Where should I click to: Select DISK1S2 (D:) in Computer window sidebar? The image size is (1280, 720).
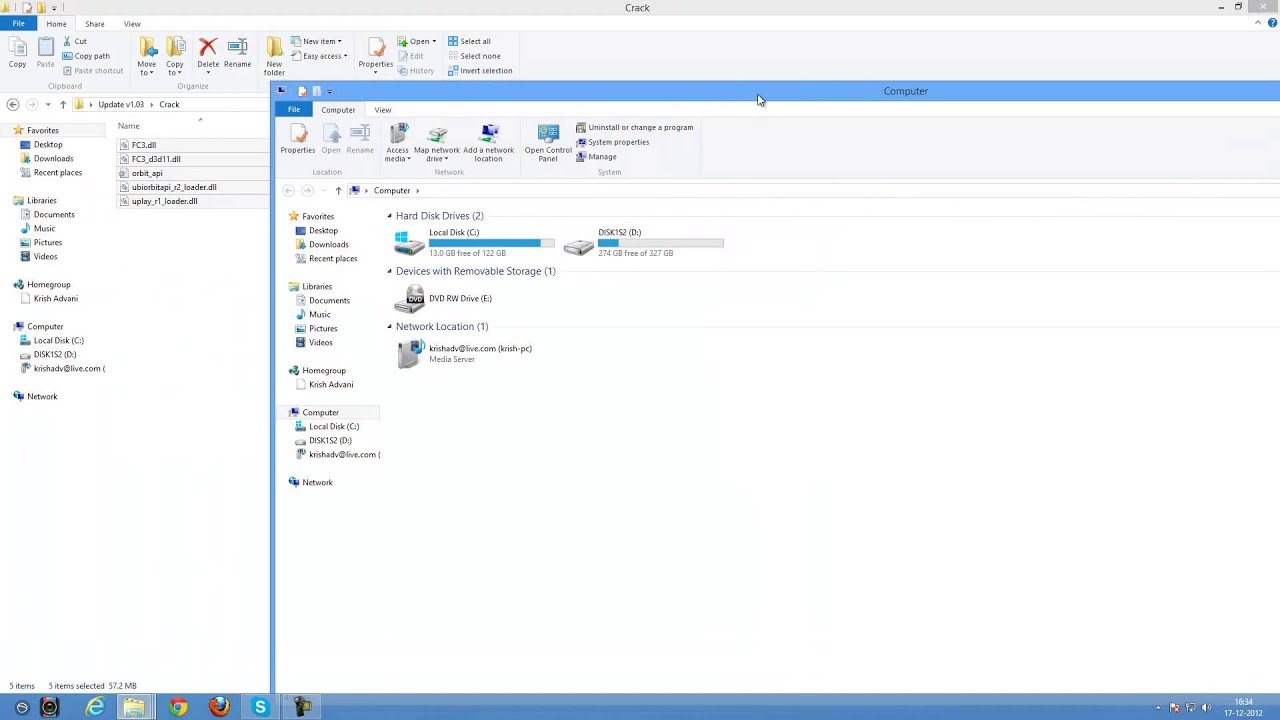pyautogui.click(x=330, y=440)
